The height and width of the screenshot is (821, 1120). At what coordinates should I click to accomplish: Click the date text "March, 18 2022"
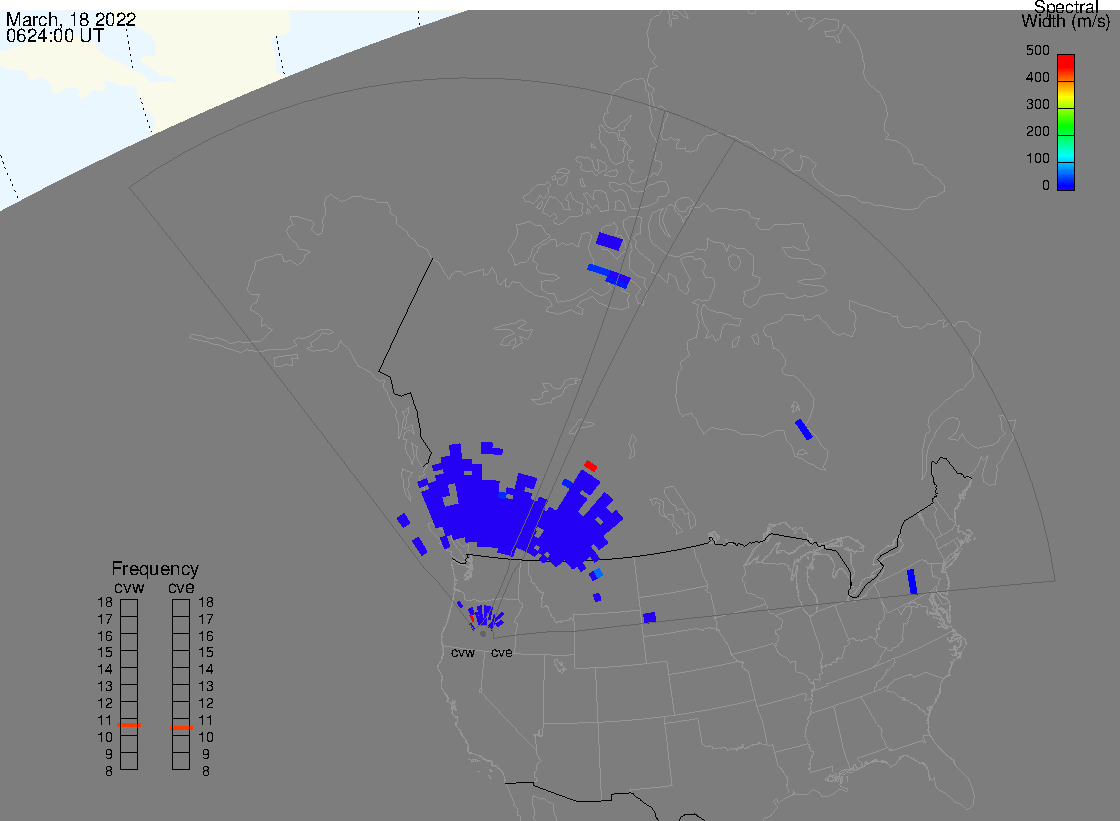71,19
